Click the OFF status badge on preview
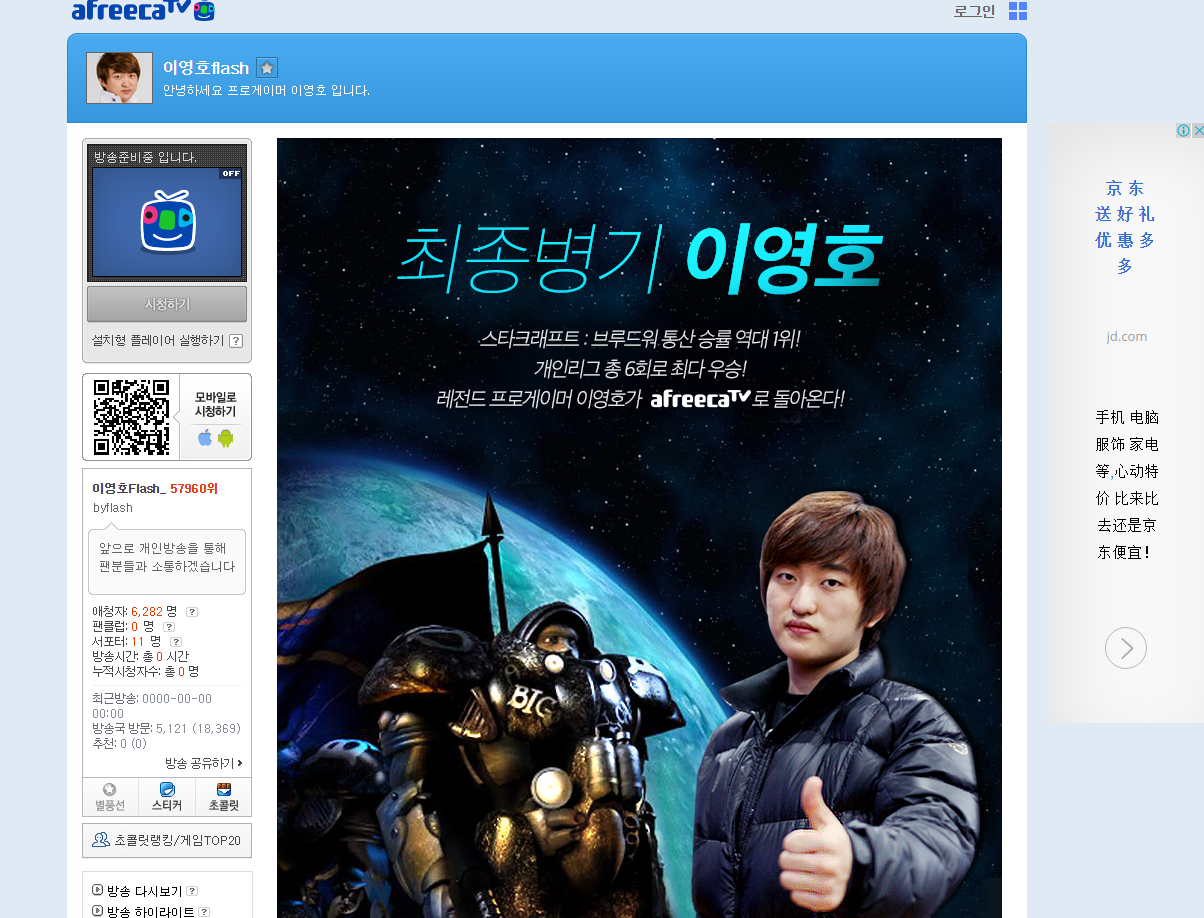The height and width of the screenshot is (918, 1204). click(x=231, y=173)
